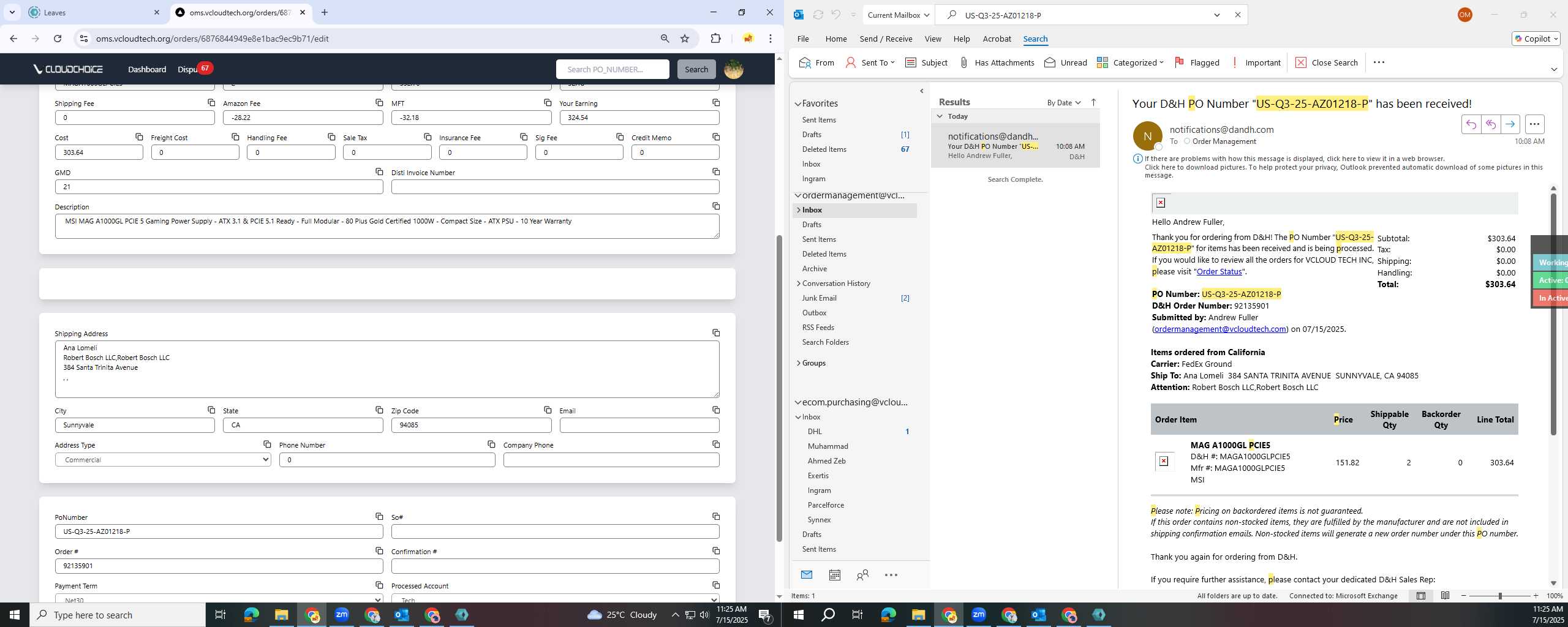Click the Disti Invoice Number field

(555, 187)
